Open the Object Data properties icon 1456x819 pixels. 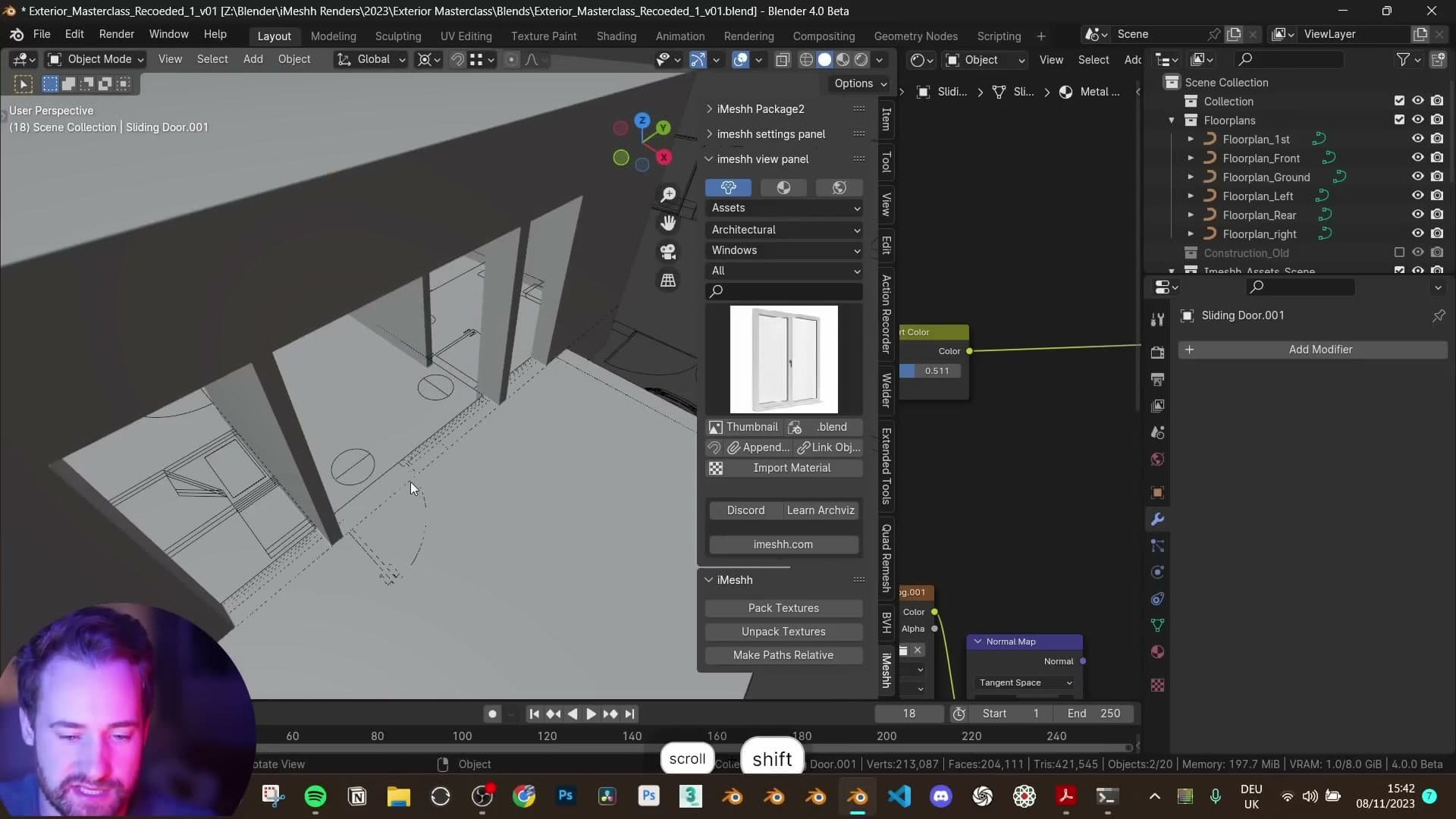coord(1157,626)
